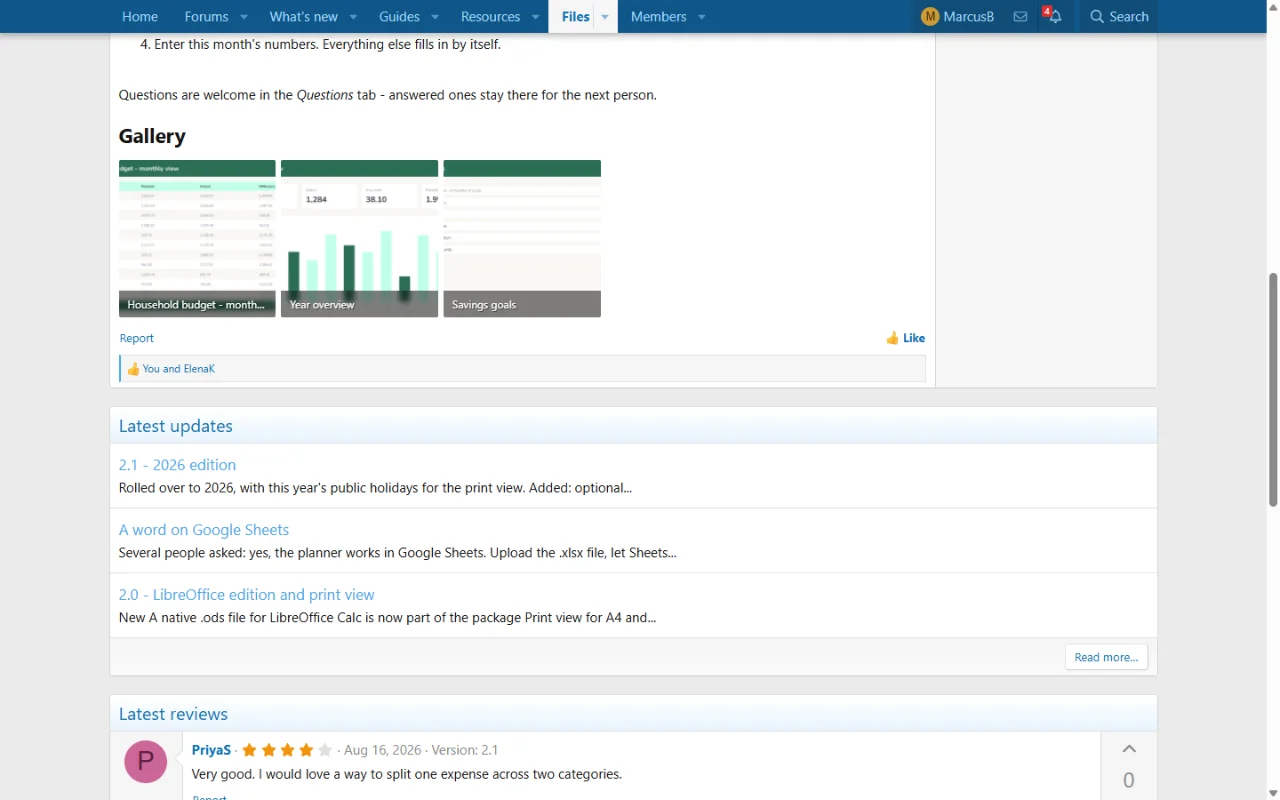1280x800 pixels.
Task: Open the Year overview gallery thumbnail
Action: coord(360,239)
